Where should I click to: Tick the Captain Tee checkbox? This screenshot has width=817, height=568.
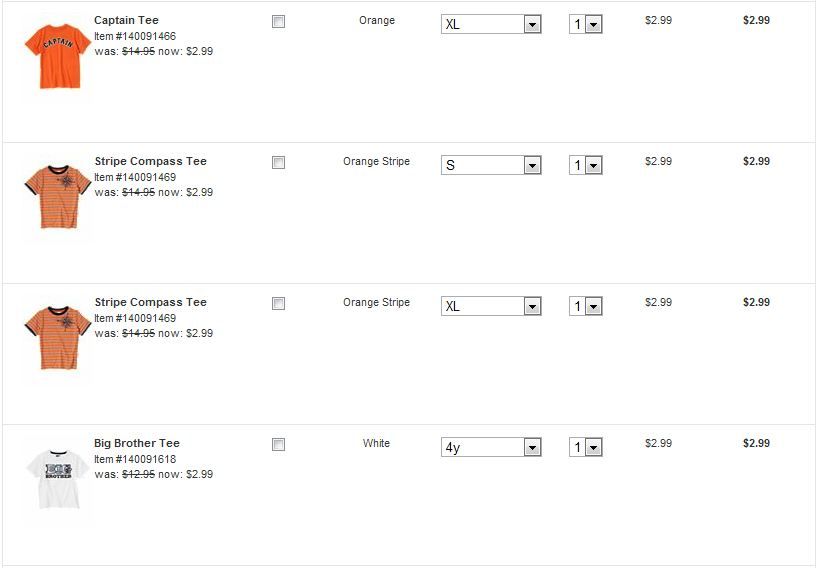tap(278, 21)
